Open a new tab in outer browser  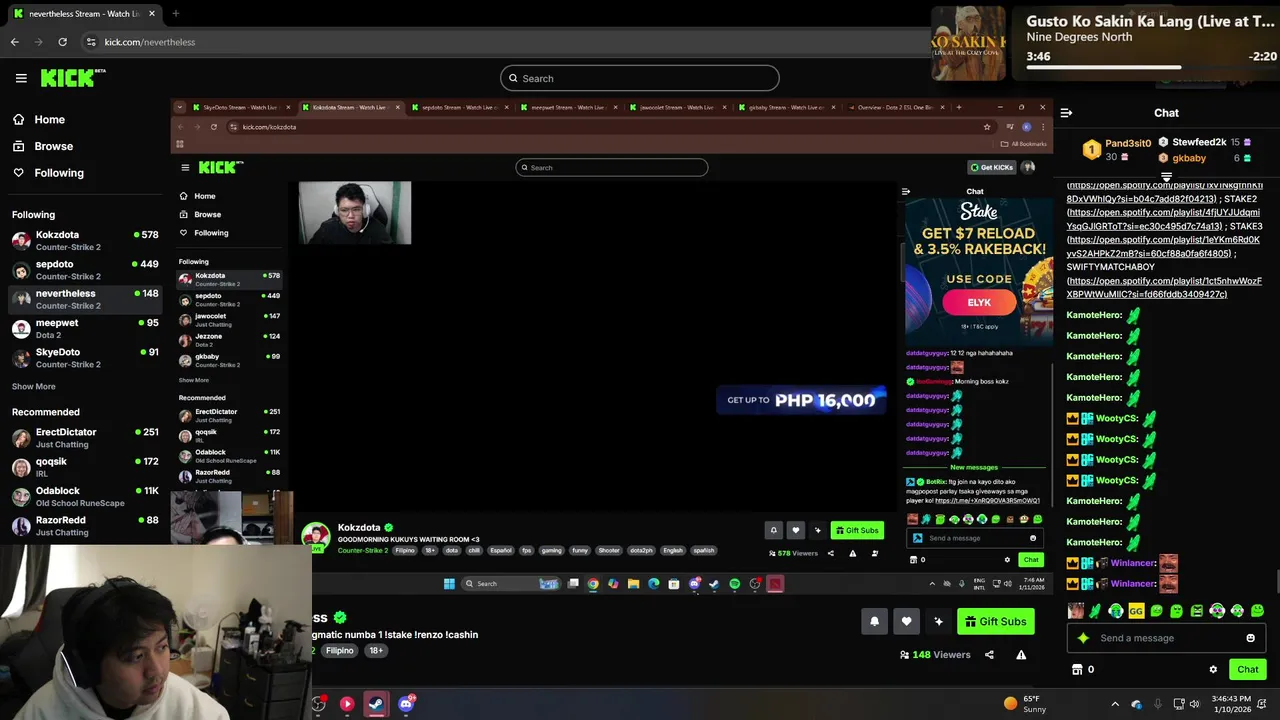click(x=175, y=14)
